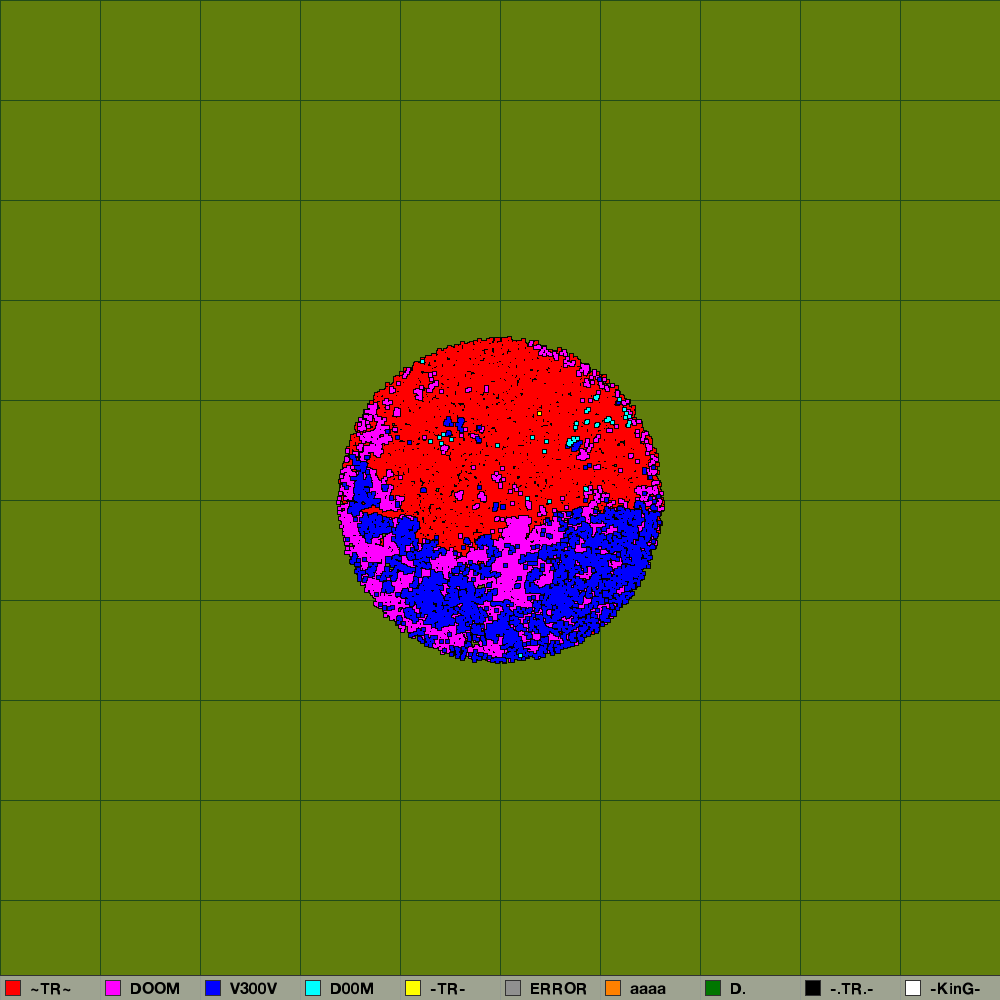Viewport: 1000px width, 1000px height.
Task: Select the -TR- label next to yellow swatch
Action: coord(447,989)
